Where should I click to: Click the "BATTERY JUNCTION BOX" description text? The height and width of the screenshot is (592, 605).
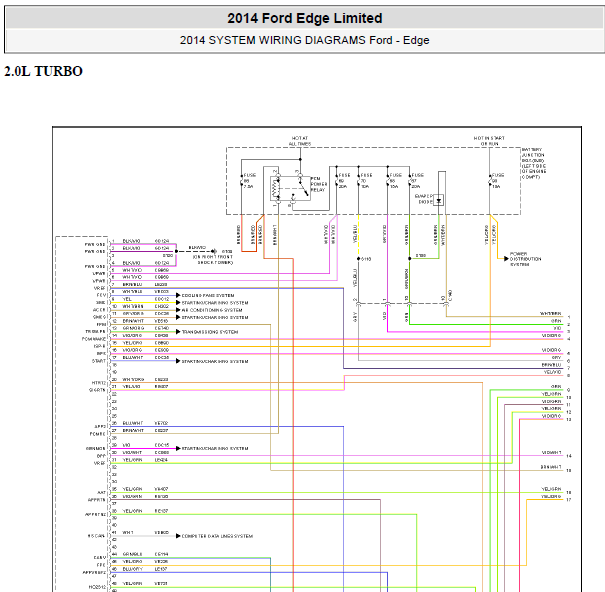click(x=534, y=163)
